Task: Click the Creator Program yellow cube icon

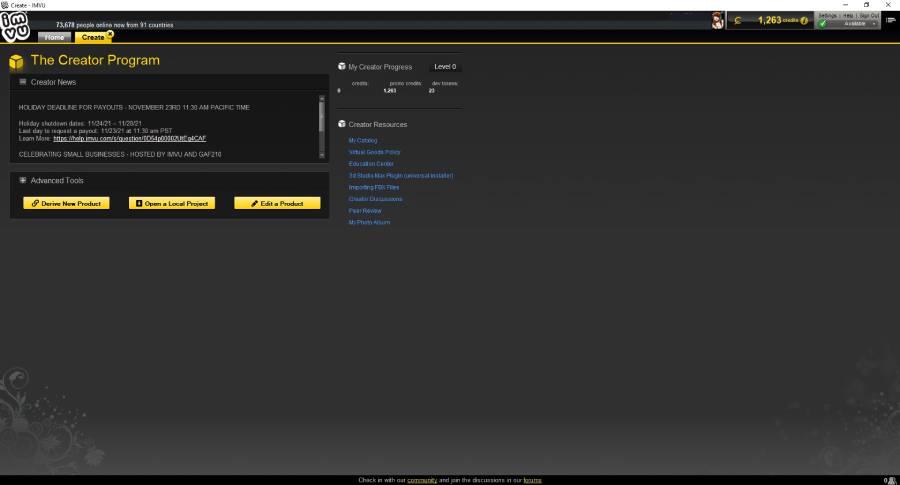Action: point(16,61)
